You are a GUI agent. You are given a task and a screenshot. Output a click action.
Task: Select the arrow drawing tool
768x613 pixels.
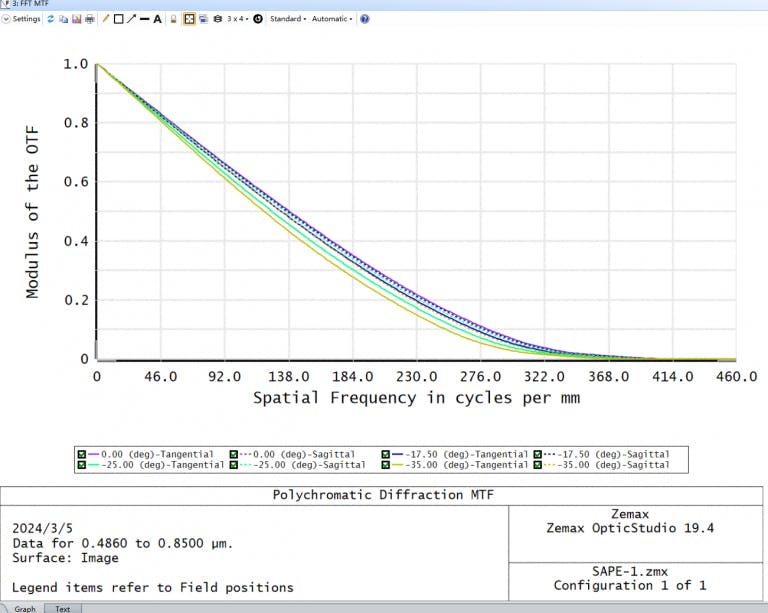click(x=132, y=19)
